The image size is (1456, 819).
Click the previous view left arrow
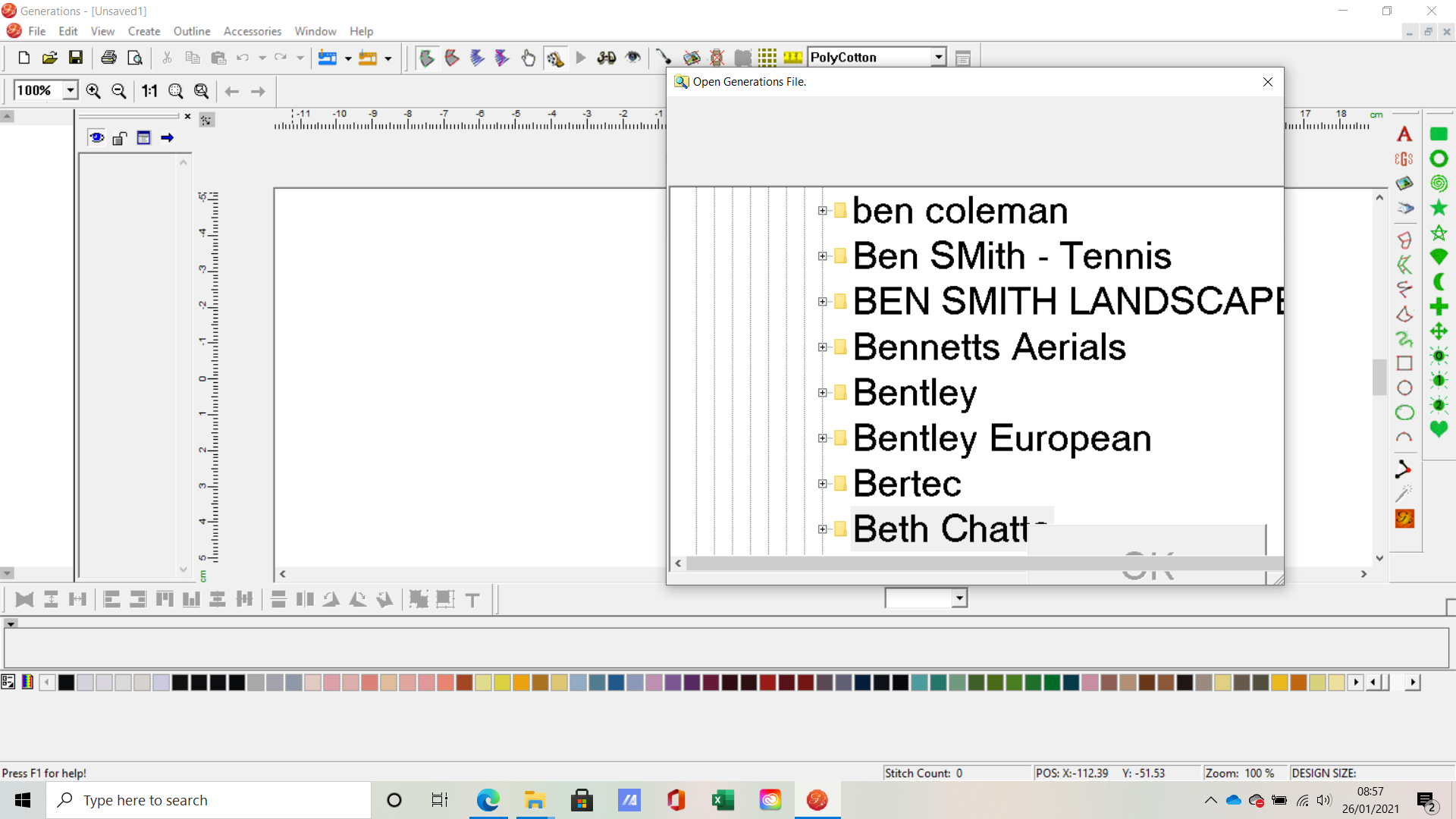coord(232,92)
